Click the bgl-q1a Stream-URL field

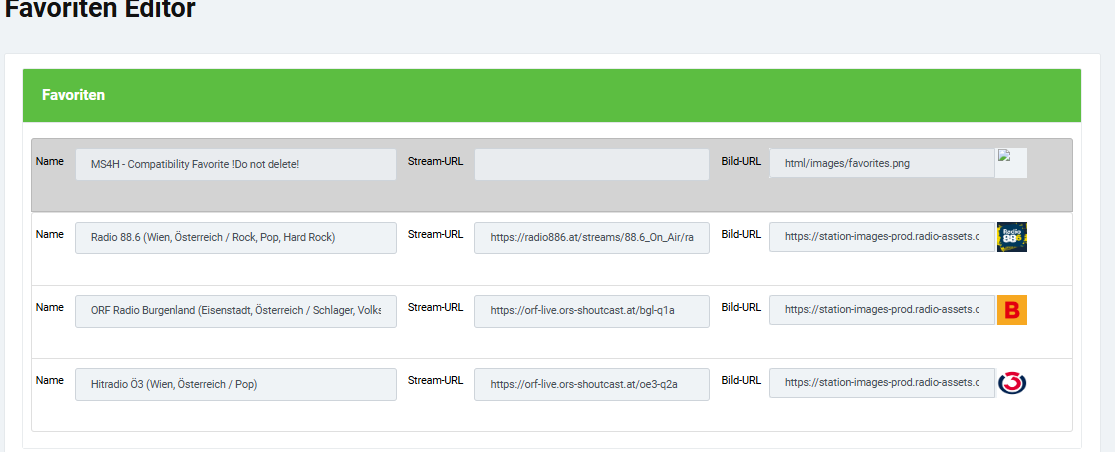tap(592, 311)
